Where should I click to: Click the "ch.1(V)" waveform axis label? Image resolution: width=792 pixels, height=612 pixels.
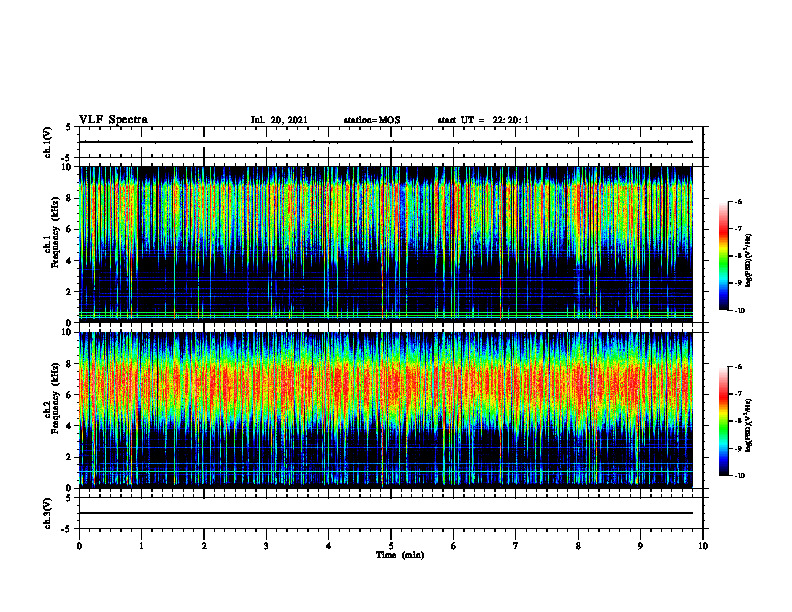(47, 142)
